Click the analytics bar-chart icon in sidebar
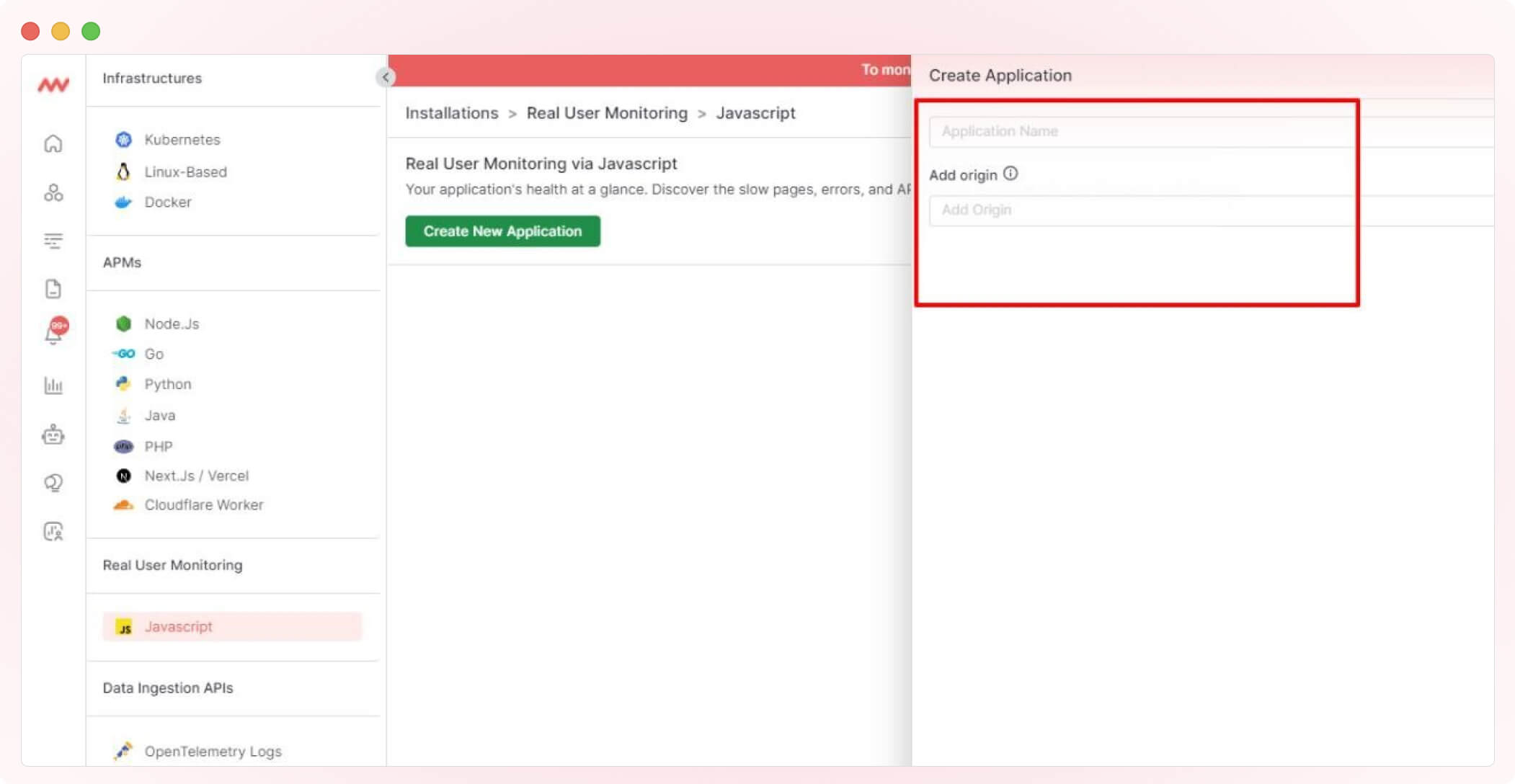1515x784 pixels. 53,386
